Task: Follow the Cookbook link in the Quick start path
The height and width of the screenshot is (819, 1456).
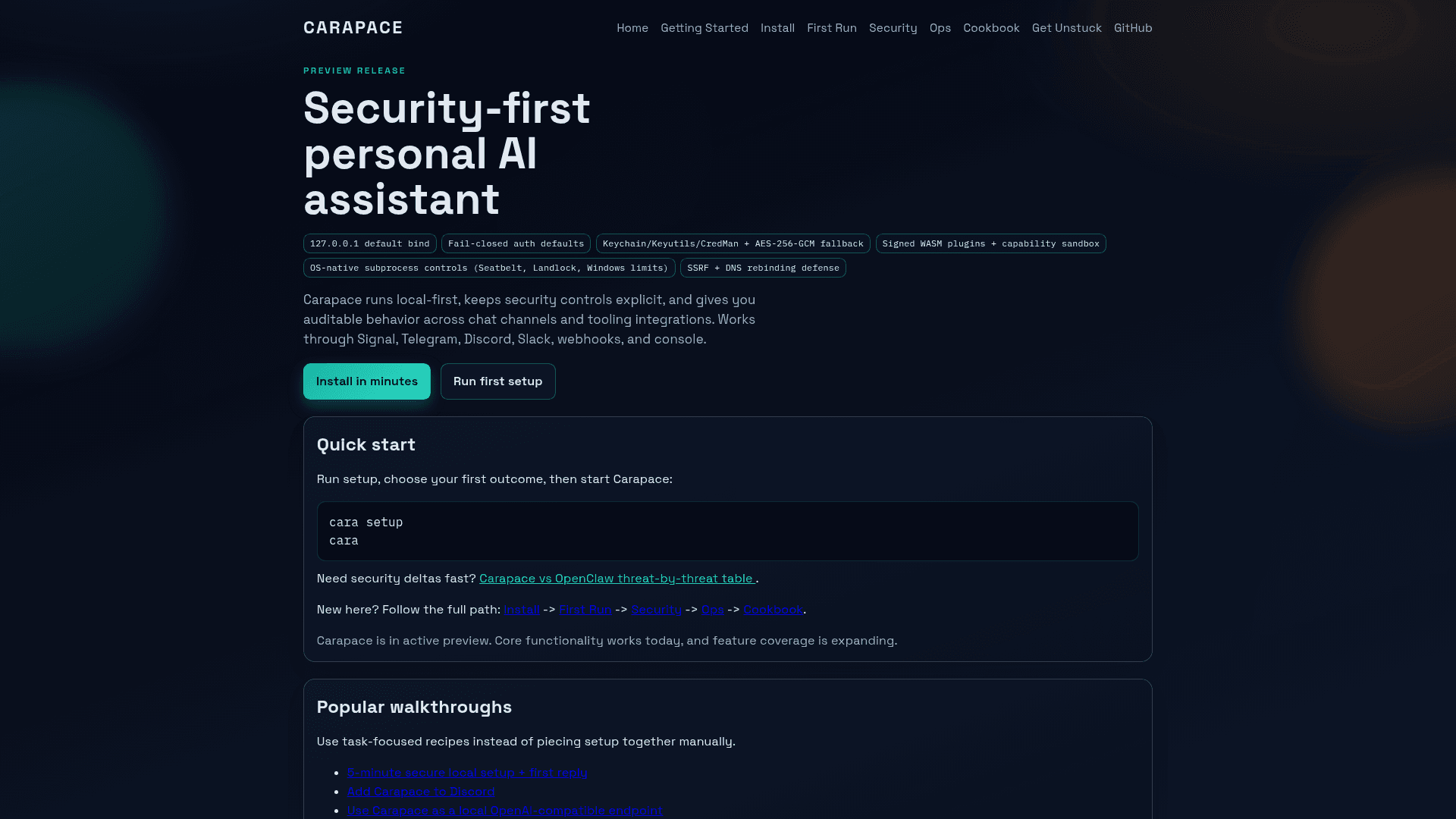Action: click(x=773, y=610)
